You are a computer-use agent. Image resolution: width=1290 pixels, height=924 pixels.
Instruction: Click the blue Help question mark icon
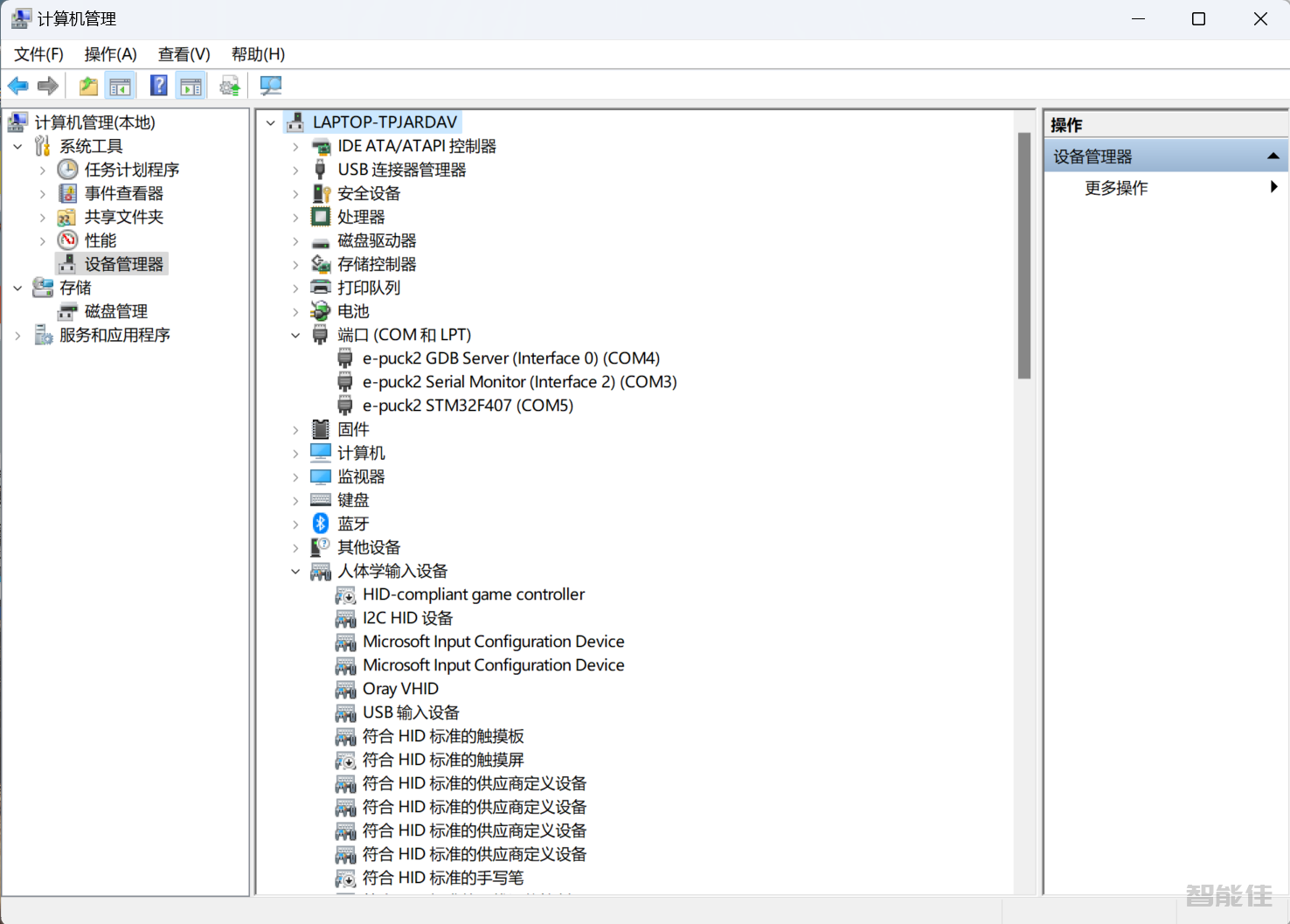pos(158,86)
